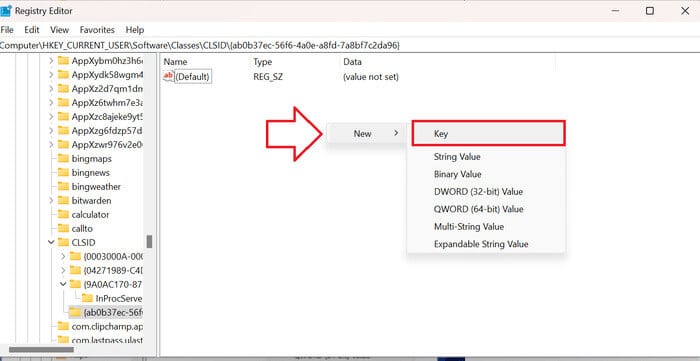
Task: Click the bingnews folder icon
Action: pyautogui.click(x=63, y=172)
